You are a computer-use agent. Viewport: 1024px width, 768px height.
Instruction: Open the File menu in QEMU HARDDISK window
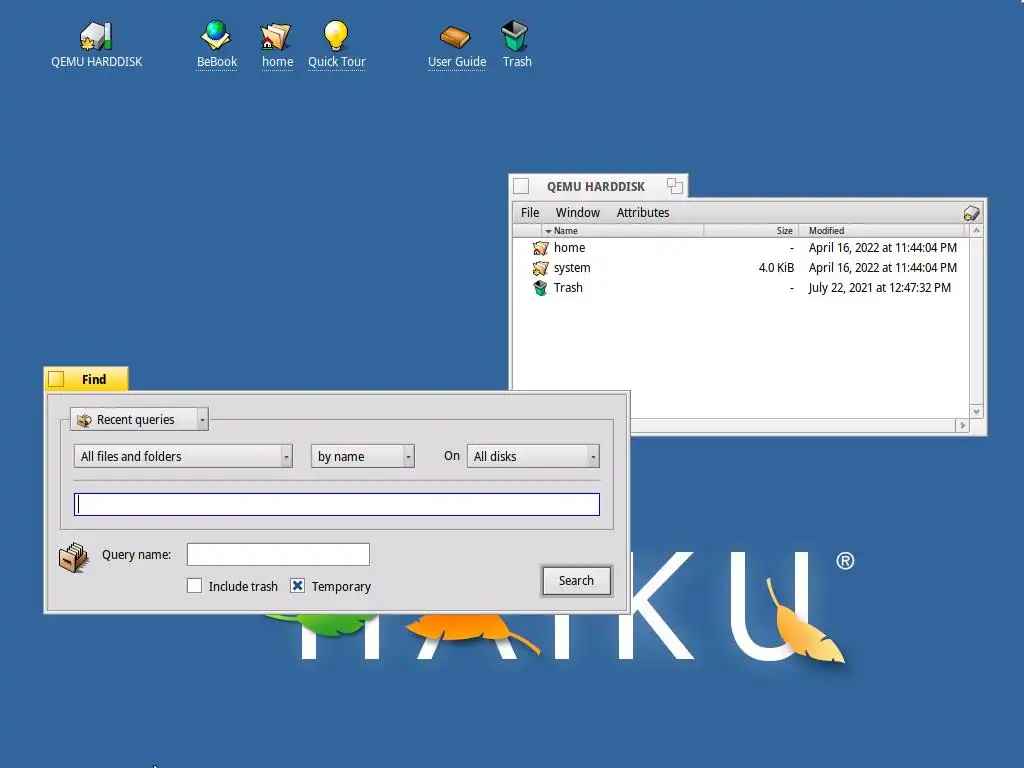coord(530,213)
